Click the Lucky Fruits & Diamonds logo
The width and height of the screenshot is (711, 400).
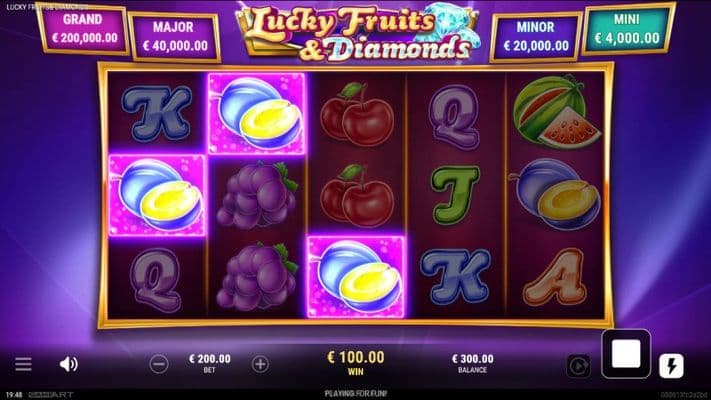coord(357,33)
